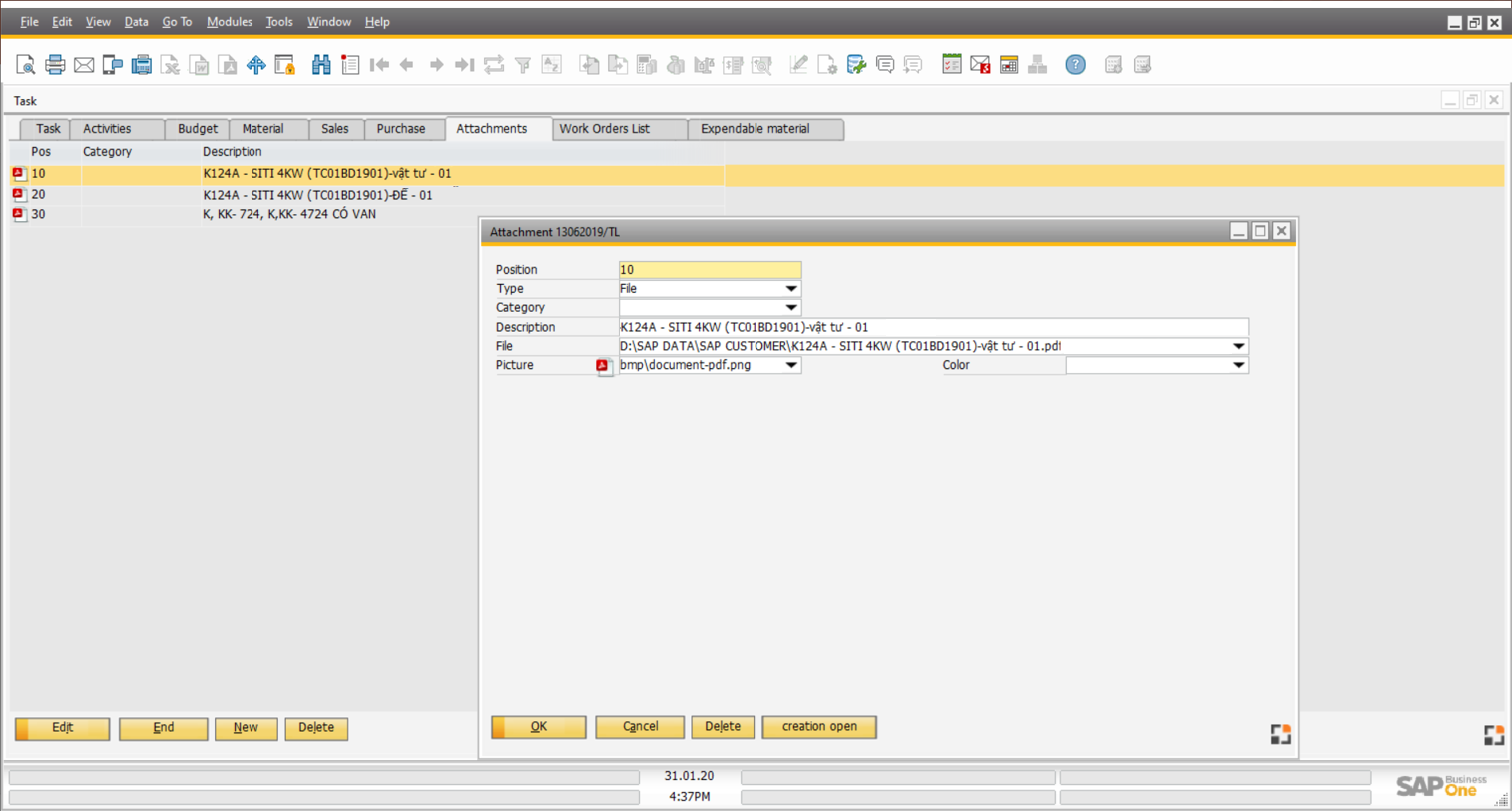Open the Data menu
The height and width of the screenshot is (811, 1512).
(136, 22)
